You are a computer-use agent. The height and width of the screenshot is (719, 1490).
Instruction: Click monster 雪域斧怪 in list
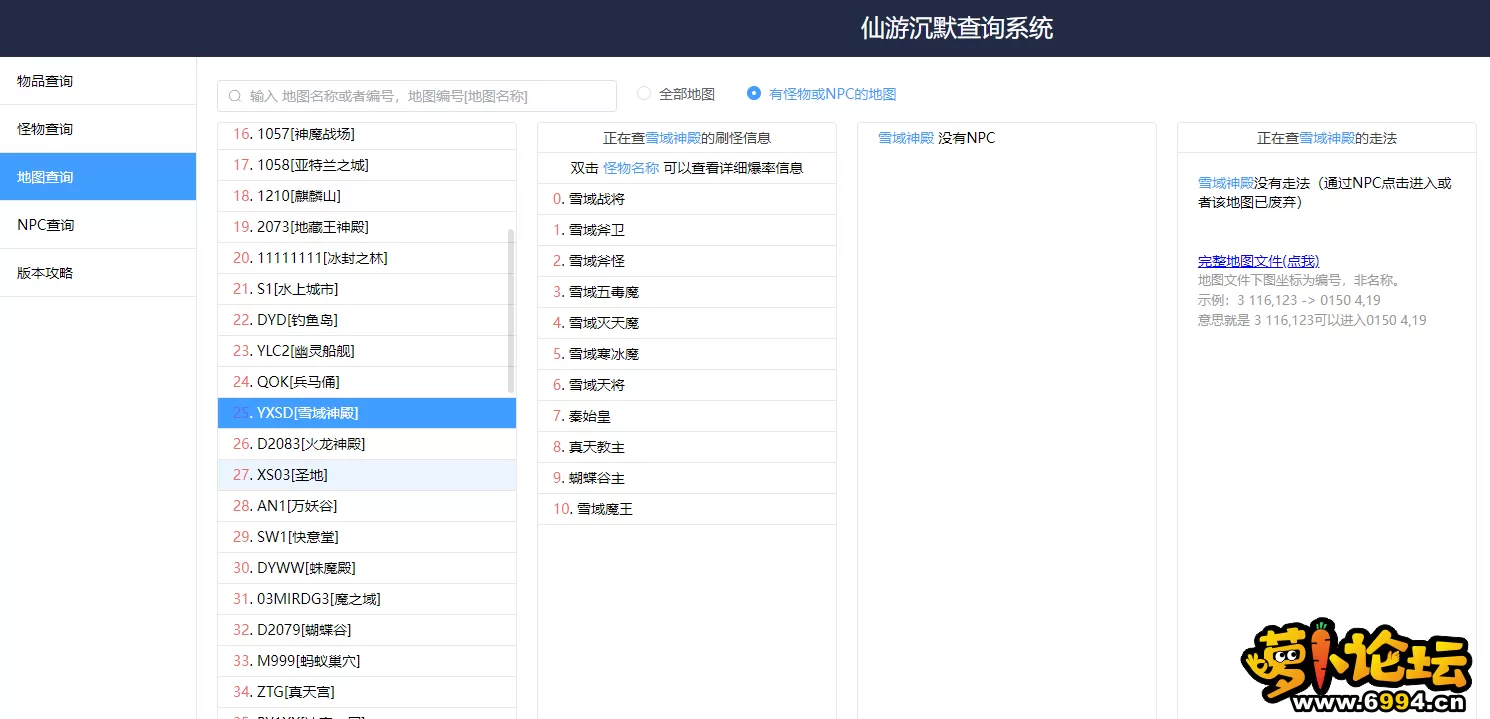[x=687, y=261]
